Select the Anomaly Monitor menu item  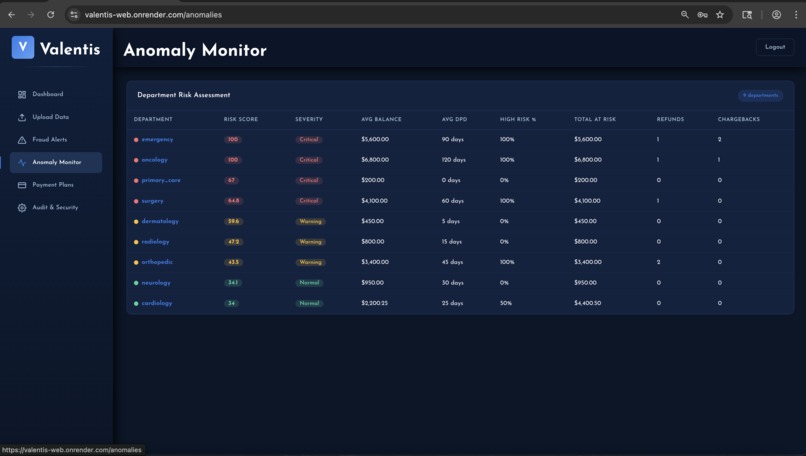56,162
